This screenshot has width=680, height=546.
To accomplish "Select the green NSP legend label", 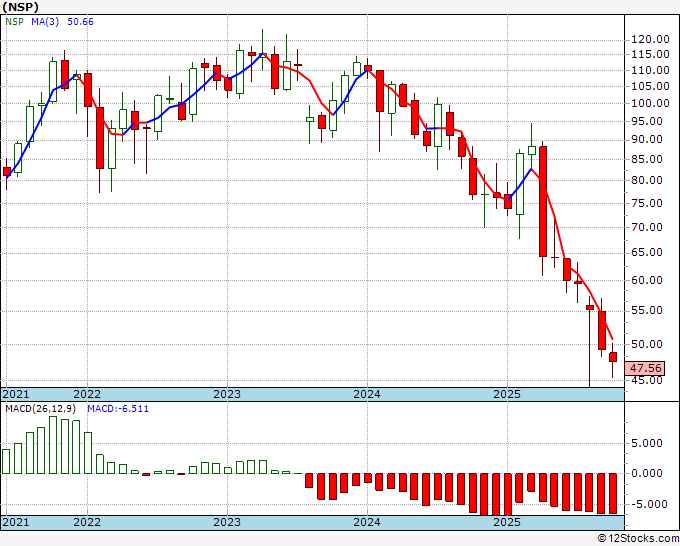I will click(x=14, y=22).
